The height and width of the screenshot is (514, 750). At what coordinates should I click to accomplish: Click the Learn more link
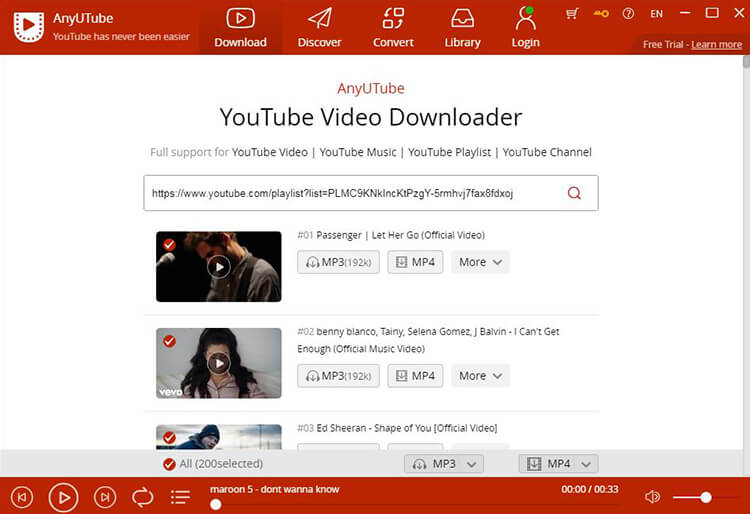(x=717, y=44)
